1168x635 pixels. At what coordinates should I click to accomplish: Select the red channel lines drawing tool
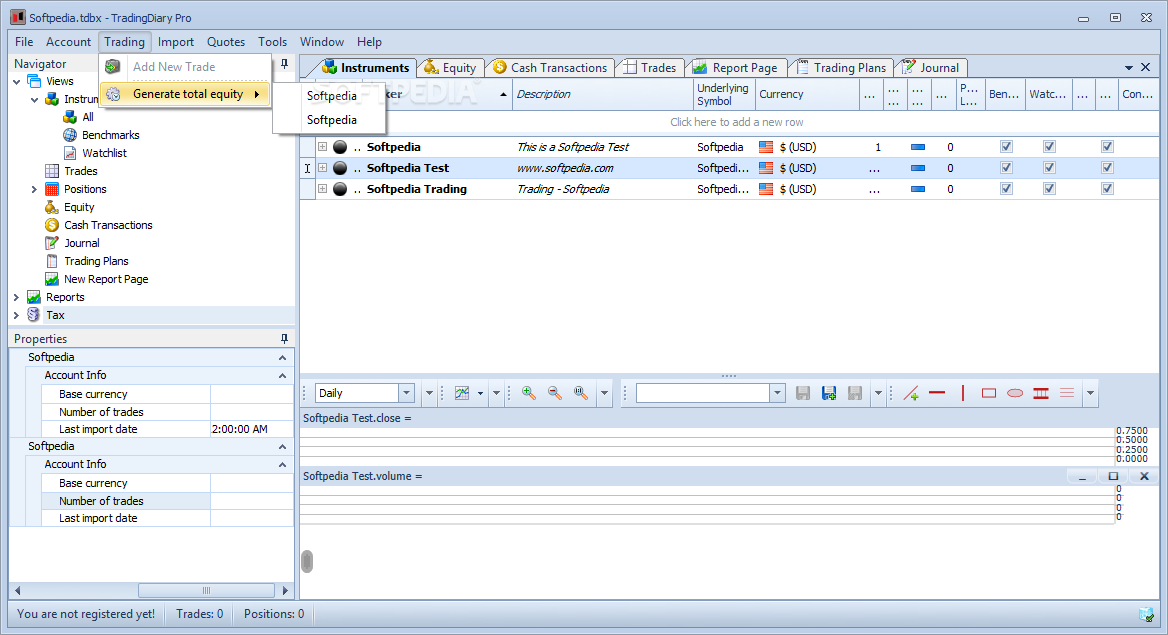[1041, 393]
